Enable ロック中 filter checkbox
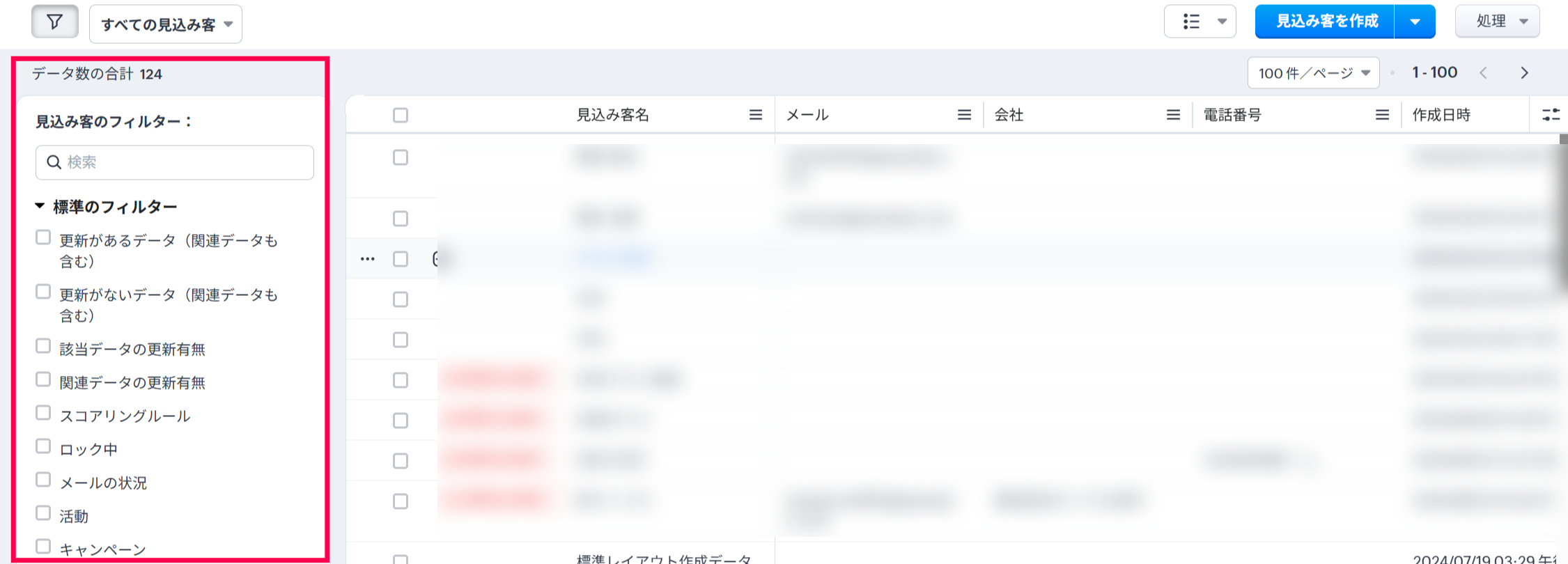 tap(43, 446)
